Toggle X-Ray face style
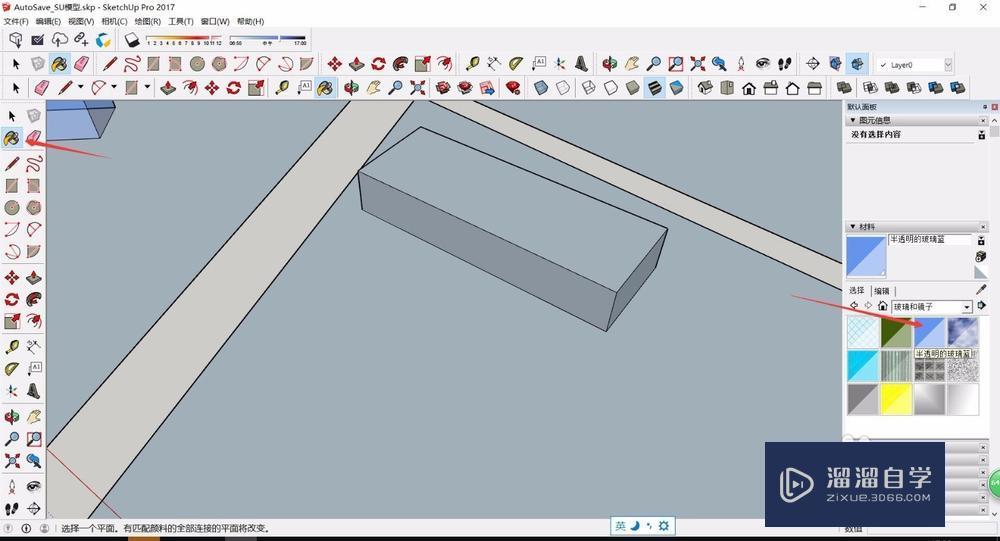Viewport: 1000px width, 541px height. click(541, 87)
